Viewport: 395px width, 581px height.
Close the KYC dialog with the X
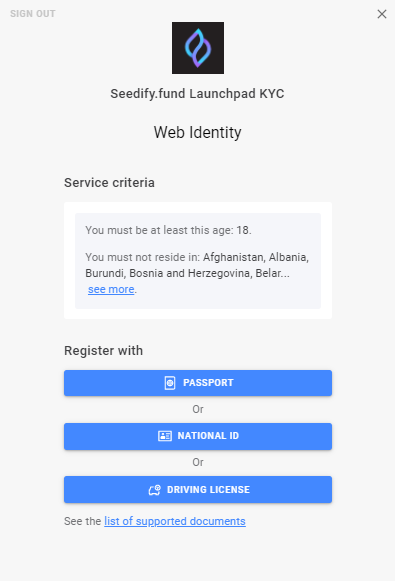click(x=382, y=14)
